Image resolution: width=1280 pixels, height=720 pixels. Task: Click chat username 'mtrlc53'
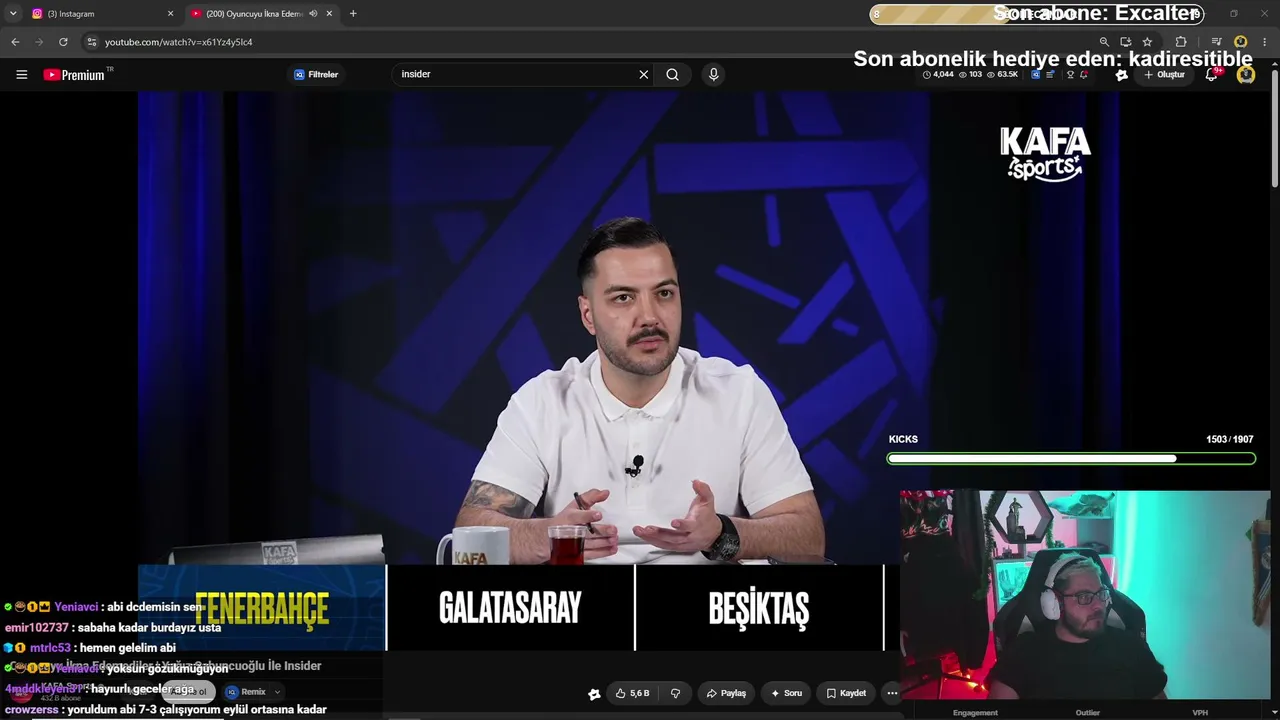tap(50, 648)
